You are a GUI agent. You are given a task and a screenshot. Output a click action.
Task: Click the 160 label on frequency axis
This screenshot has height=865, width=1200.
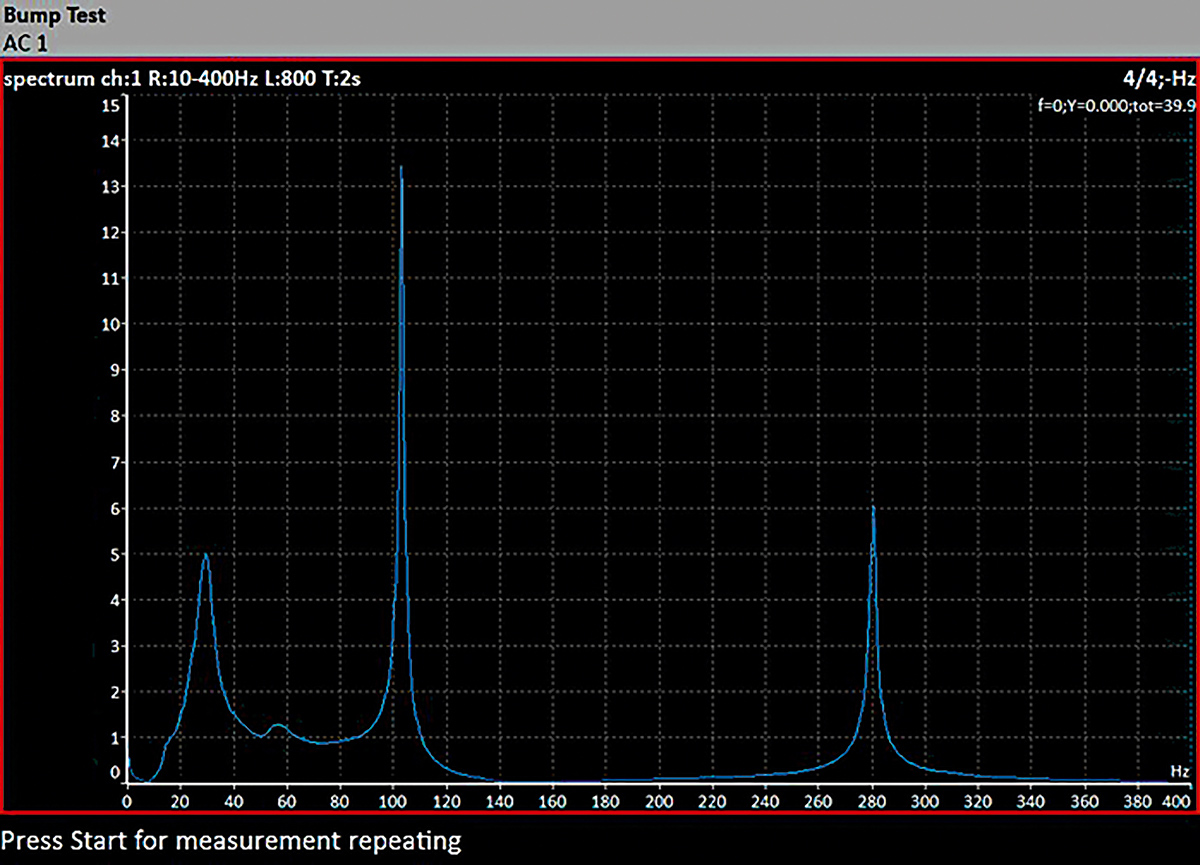pyautogui.click(x=553, y=802)
